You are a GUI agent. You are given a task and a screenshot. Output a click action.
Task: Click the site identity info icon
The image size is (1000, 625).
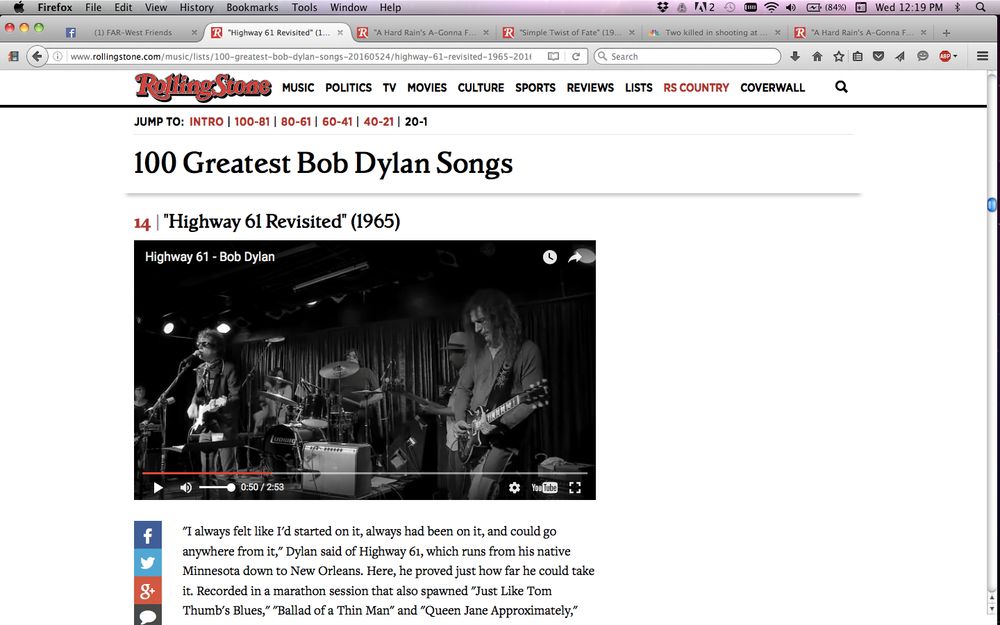[57, 56]
